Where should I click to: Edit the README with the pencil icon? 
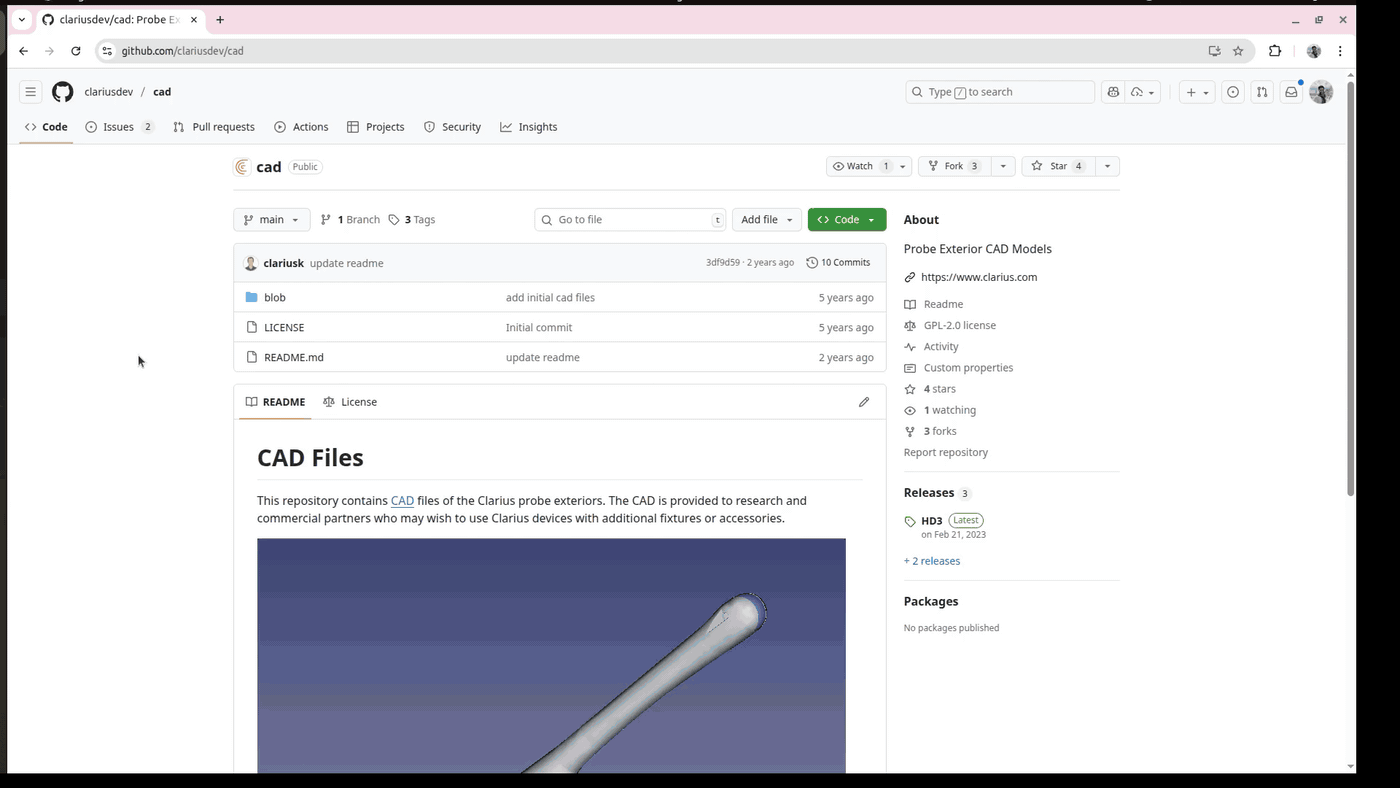click(x=864, y=402)
